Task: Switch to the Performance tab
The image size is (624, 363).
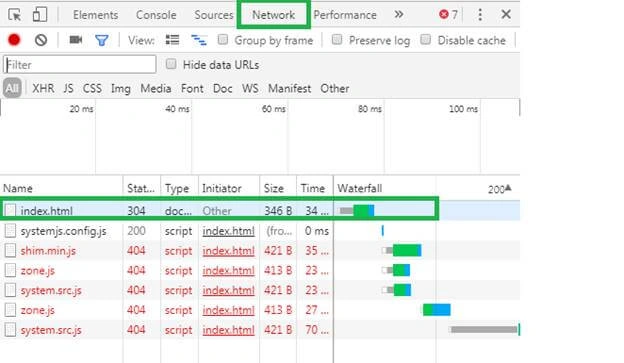Action: tap(345, 15)
